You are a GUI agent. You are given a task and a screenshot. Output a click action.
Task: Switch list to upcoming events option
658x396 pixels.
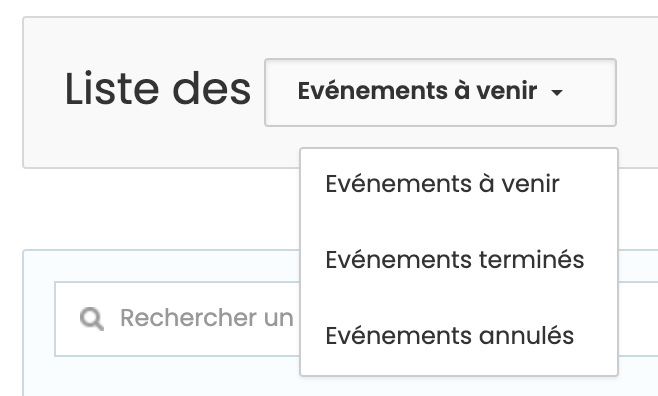(x=459, y=184)
